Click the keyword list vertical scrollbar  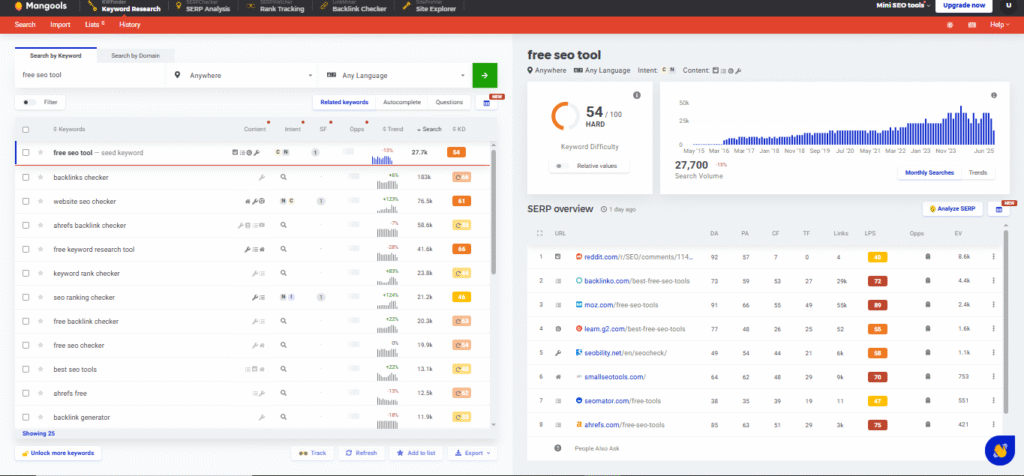pos(493,212)
